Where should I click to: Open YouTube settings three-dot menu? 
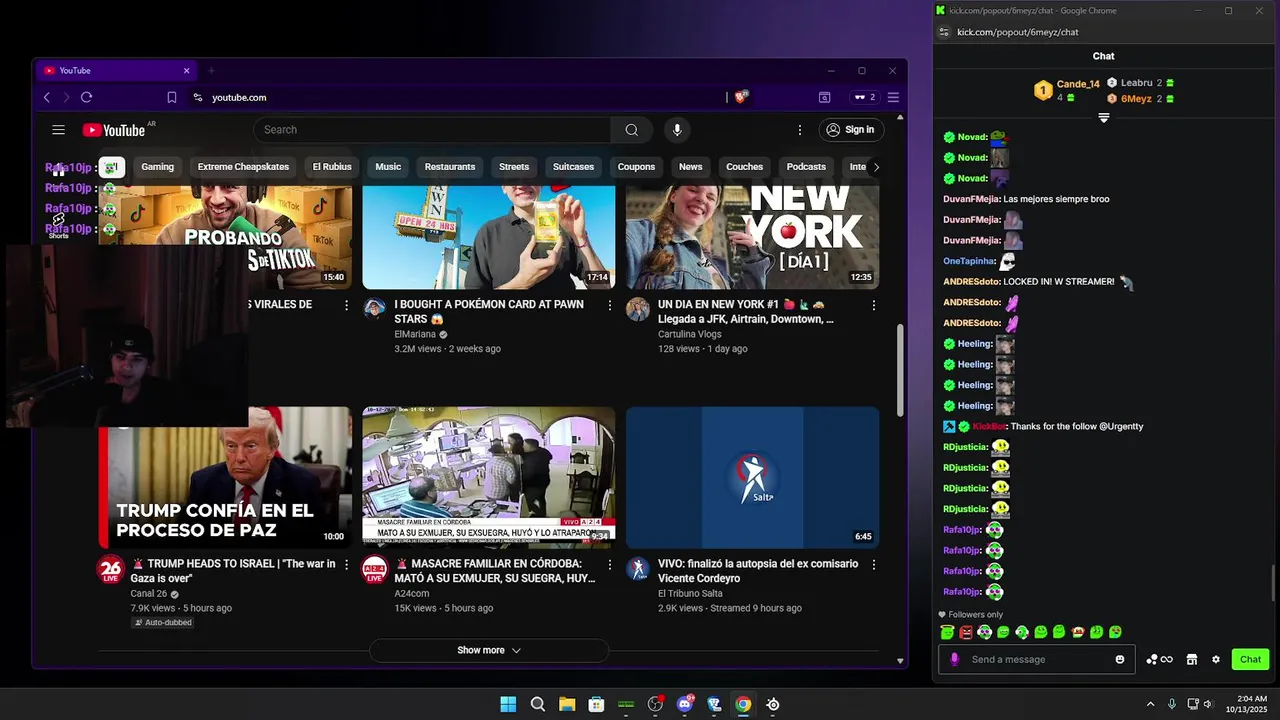799,130
